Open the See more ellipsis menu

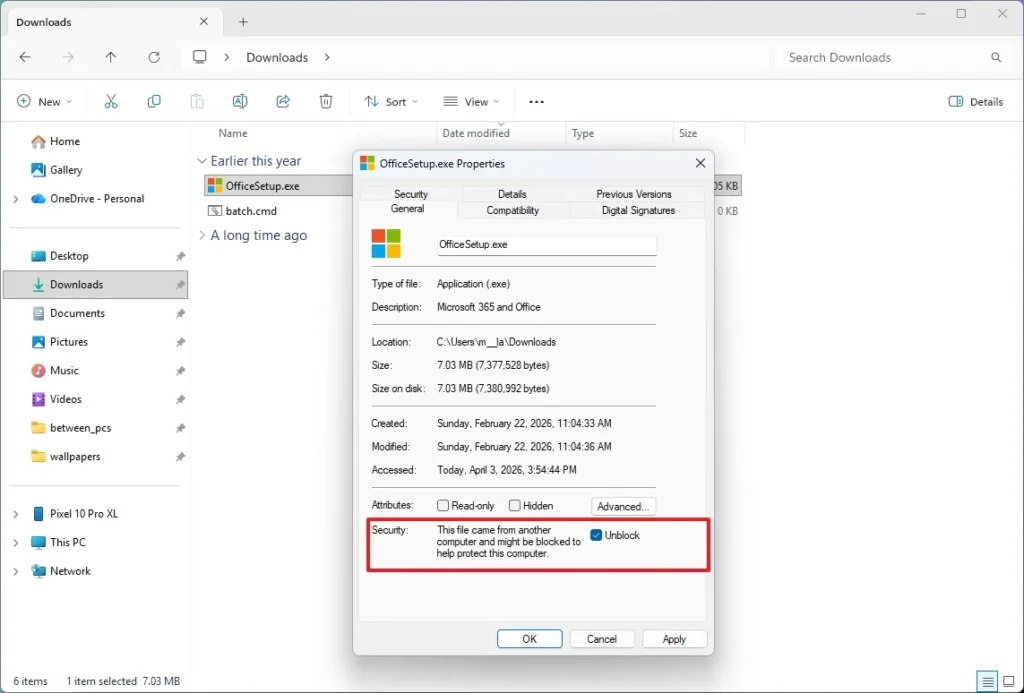(536, 101)
